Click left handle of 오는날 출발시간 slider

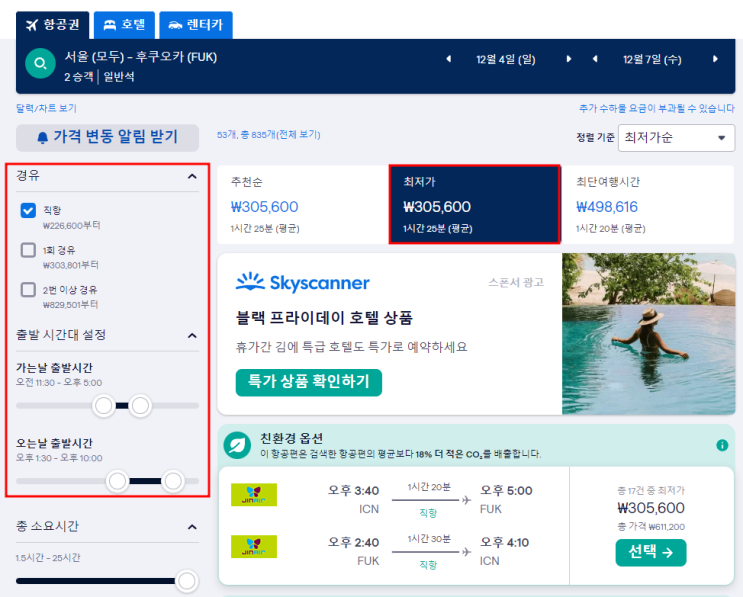point(117,481)
